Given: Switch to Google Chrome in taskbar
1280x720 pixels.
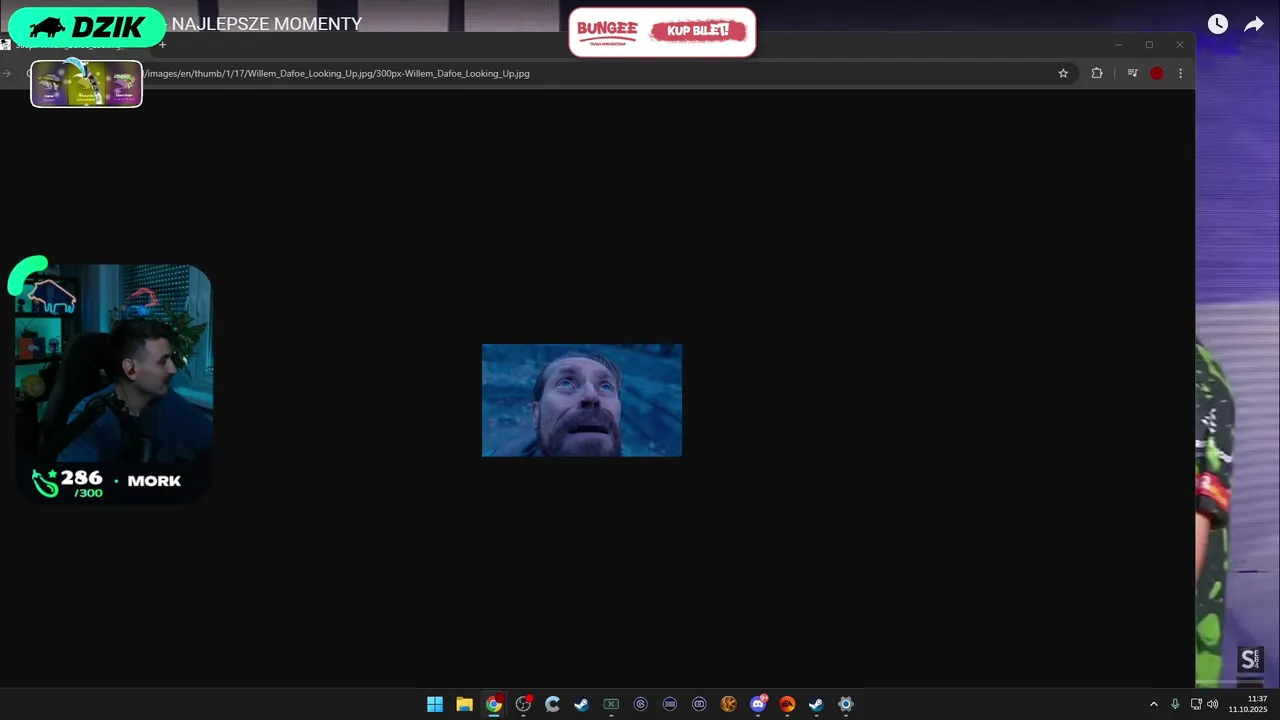Looking at the screenshot, I should point(494,704).
